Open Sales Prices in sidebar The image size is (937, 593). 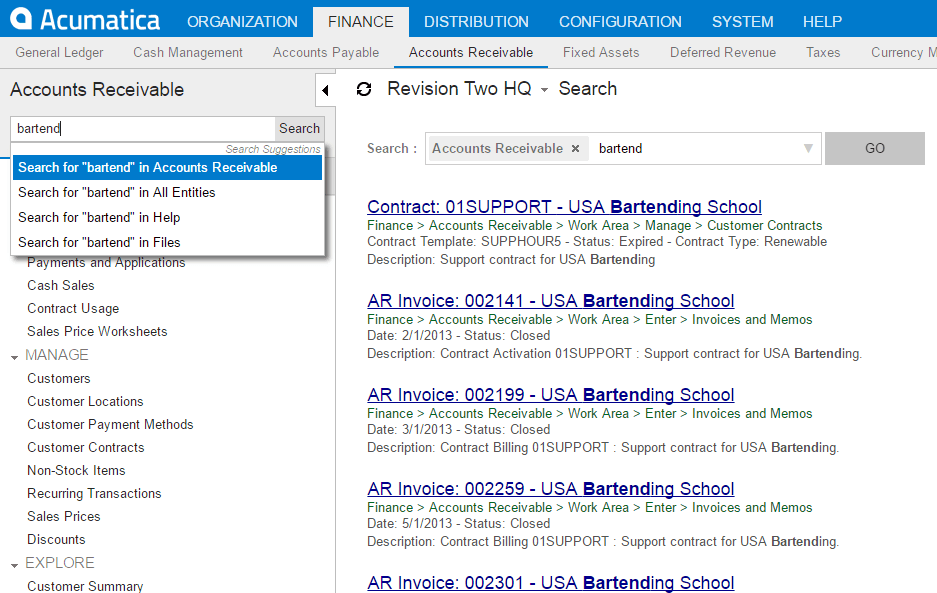(x=64, y=516)
